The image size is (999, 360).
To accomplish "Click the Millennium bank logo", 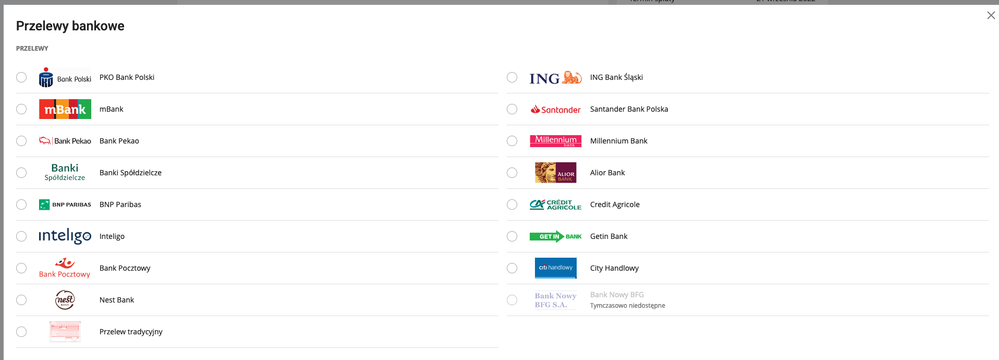I will click(556, 141).
